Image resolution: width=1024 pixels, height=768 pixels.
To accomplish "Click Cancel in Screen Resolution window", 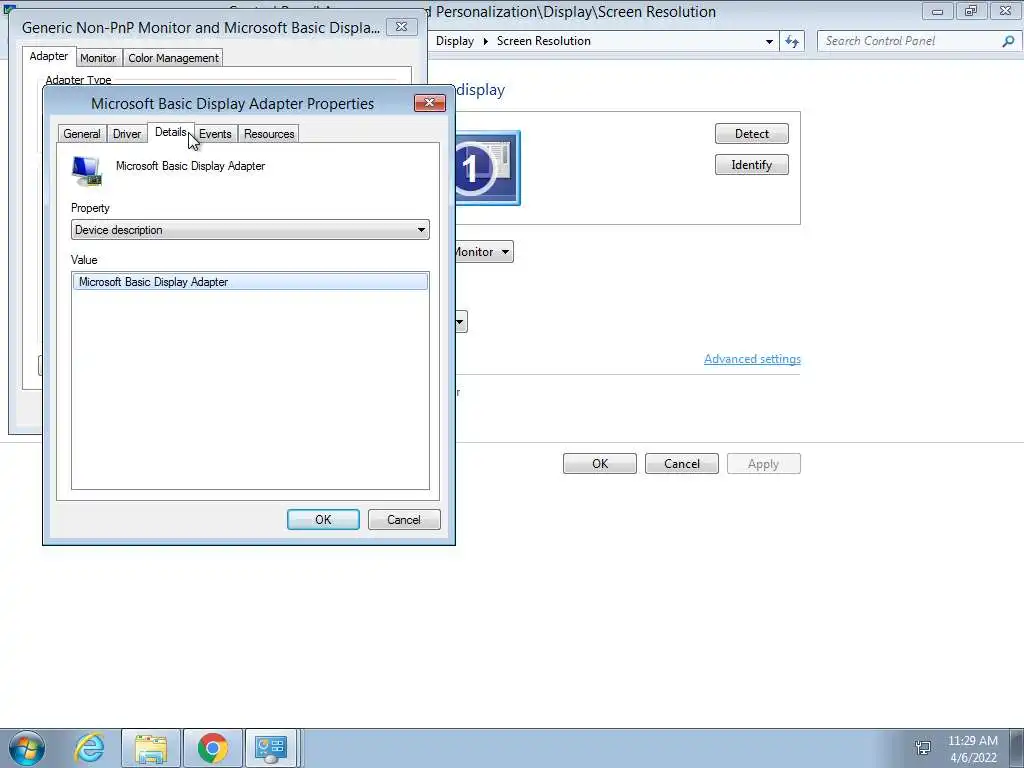I will click(682, 464).
